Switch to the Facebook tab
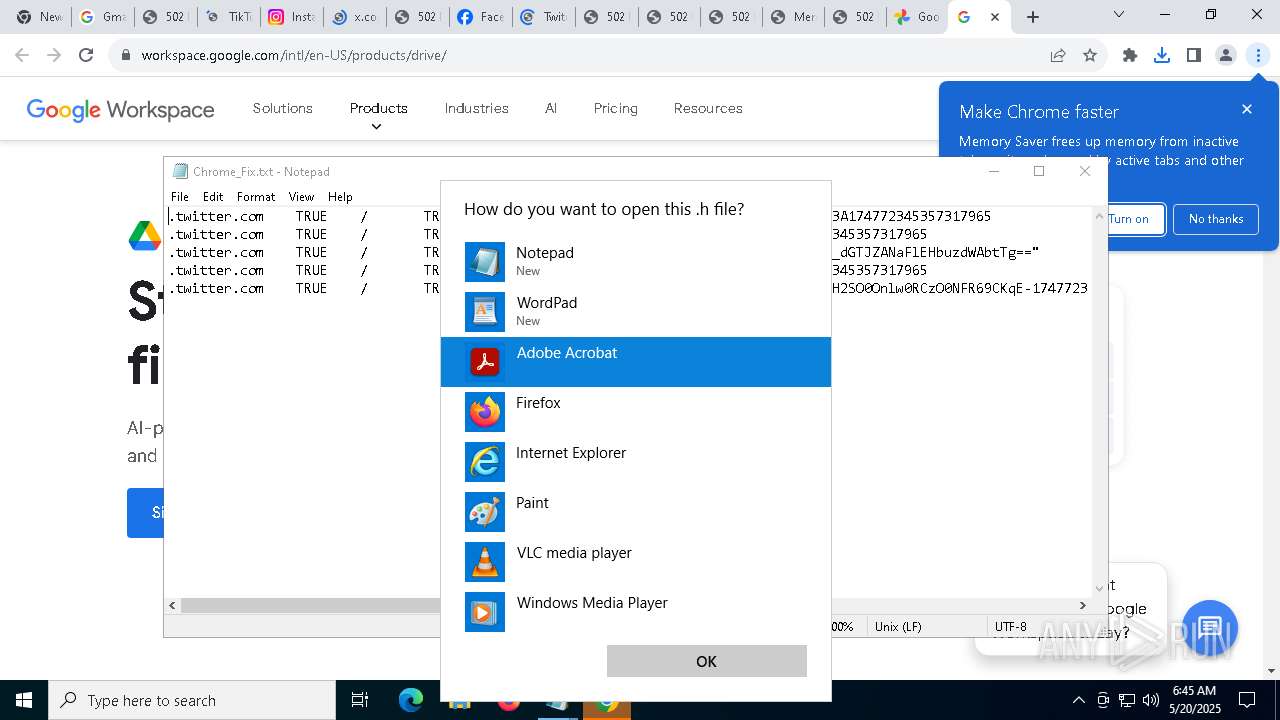The height and width of the screenshot is (720, 1280). (479, 17)
